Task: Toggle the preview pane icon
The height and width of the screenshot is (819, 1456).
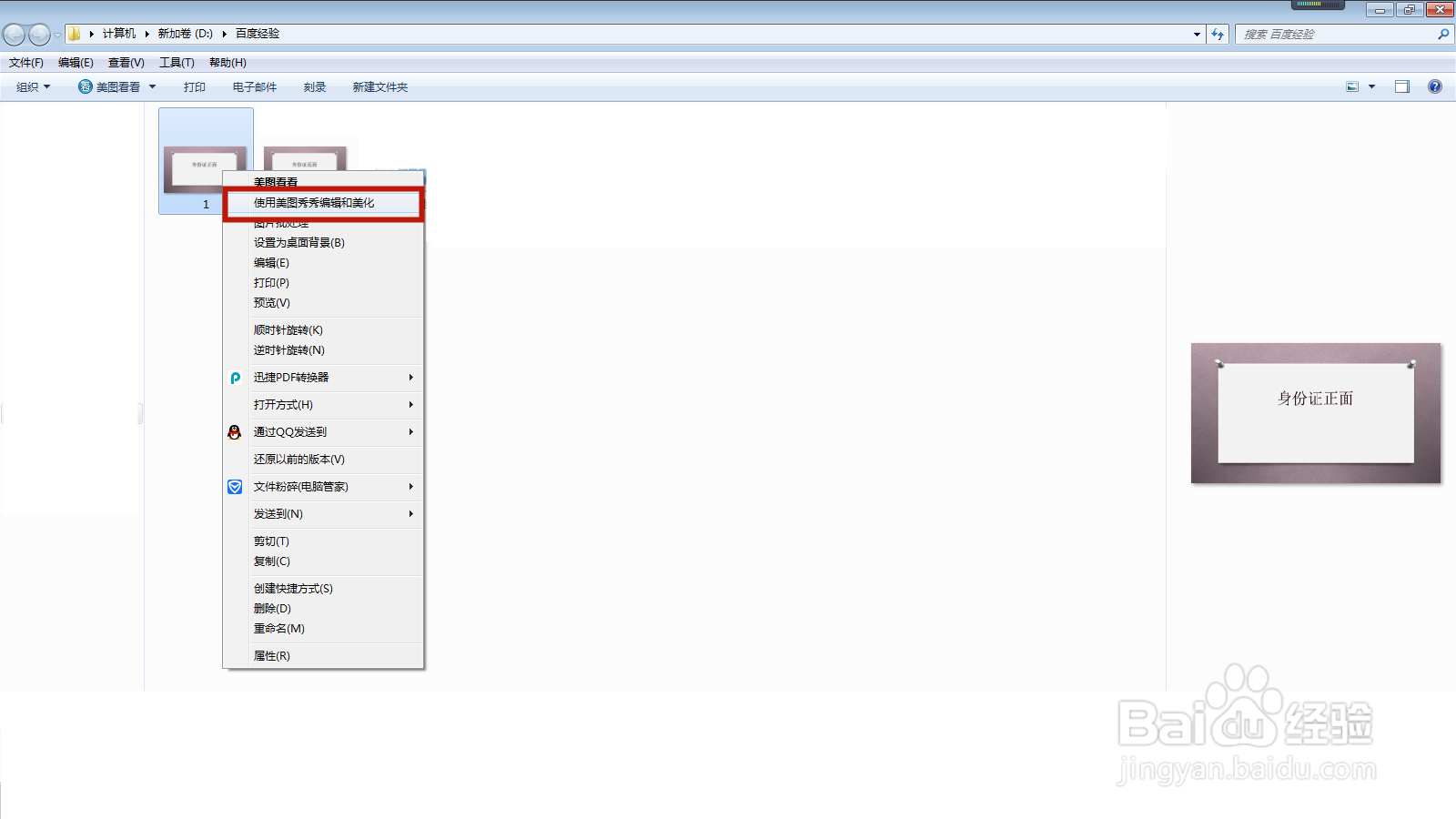Action: pyautogui.click(x=1402, y=86)
